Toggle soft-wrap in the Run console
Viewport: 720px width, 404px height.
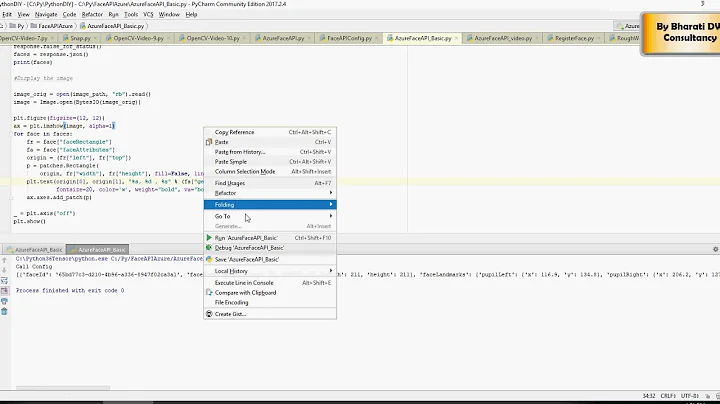click(x=5, y=280)
